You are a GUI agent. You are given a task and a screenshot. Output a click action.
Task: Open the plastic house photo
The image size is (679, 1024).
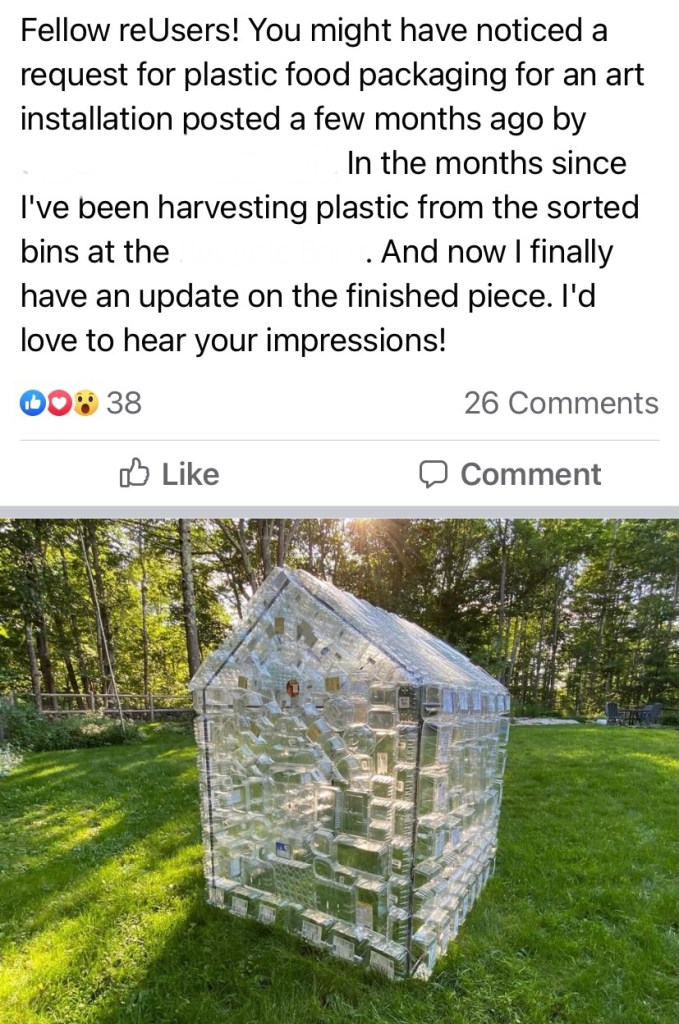point(340,770)
